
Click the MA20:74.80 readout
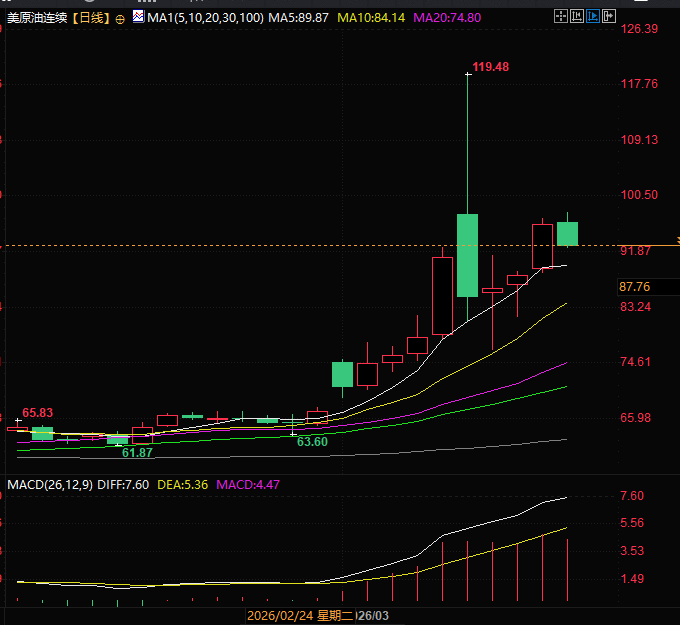[x=447, y=18]
